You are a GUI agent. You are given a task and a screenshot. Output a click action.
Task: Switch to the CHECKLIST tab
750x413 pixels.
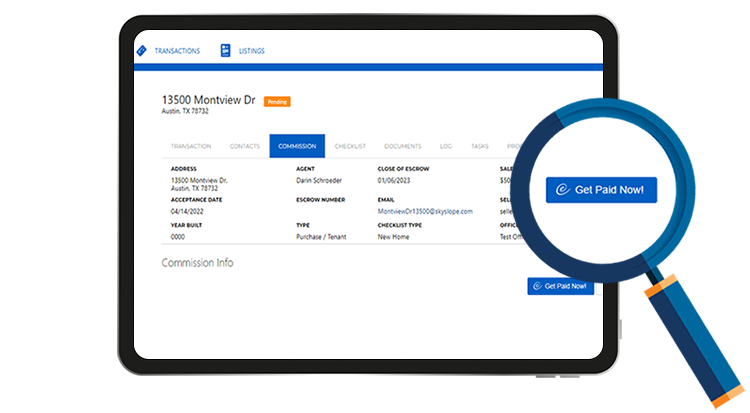pos(350,146)
